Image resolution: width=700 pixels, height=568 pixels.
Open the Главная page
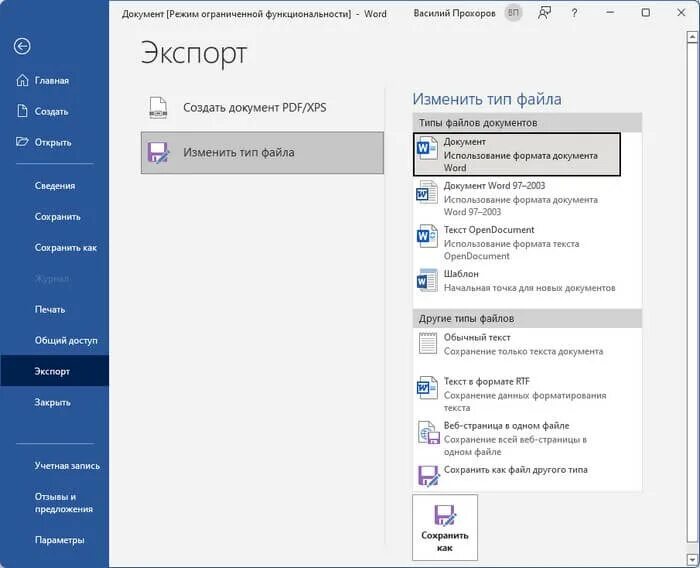coord(54,80)
